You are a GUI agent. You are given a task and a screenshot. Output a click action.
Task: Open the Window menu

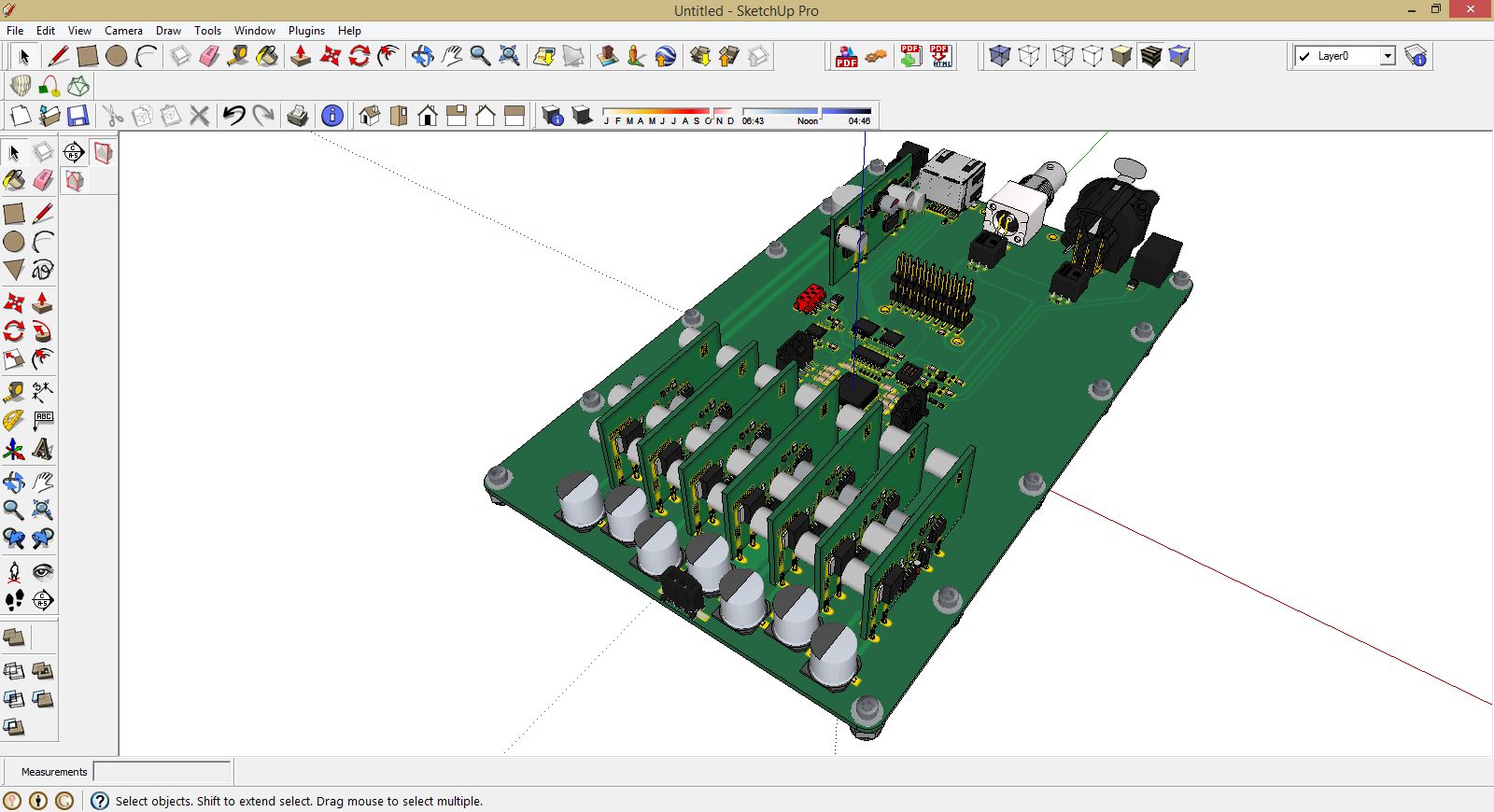[255, 30]
